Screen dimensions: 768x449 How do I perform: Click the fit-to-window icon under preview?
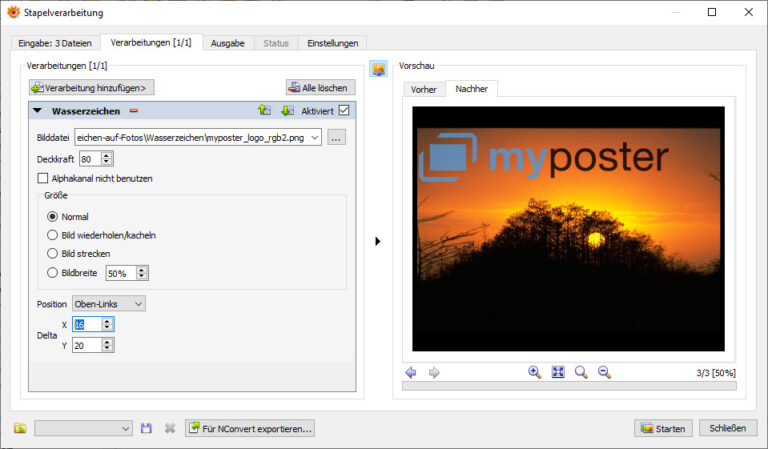[x=558, y=372]
